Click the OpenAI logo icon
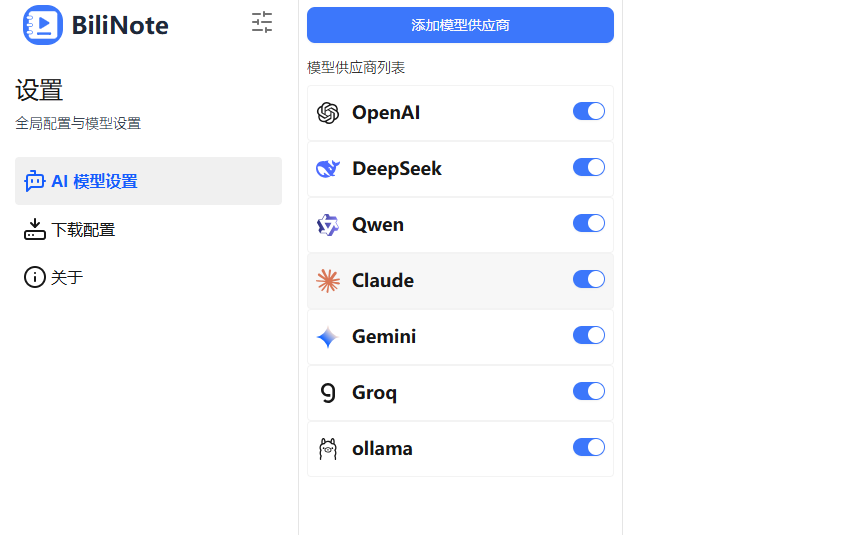This screenshot has height=535, width=842. pyautogui.click(x=328, y=113)
